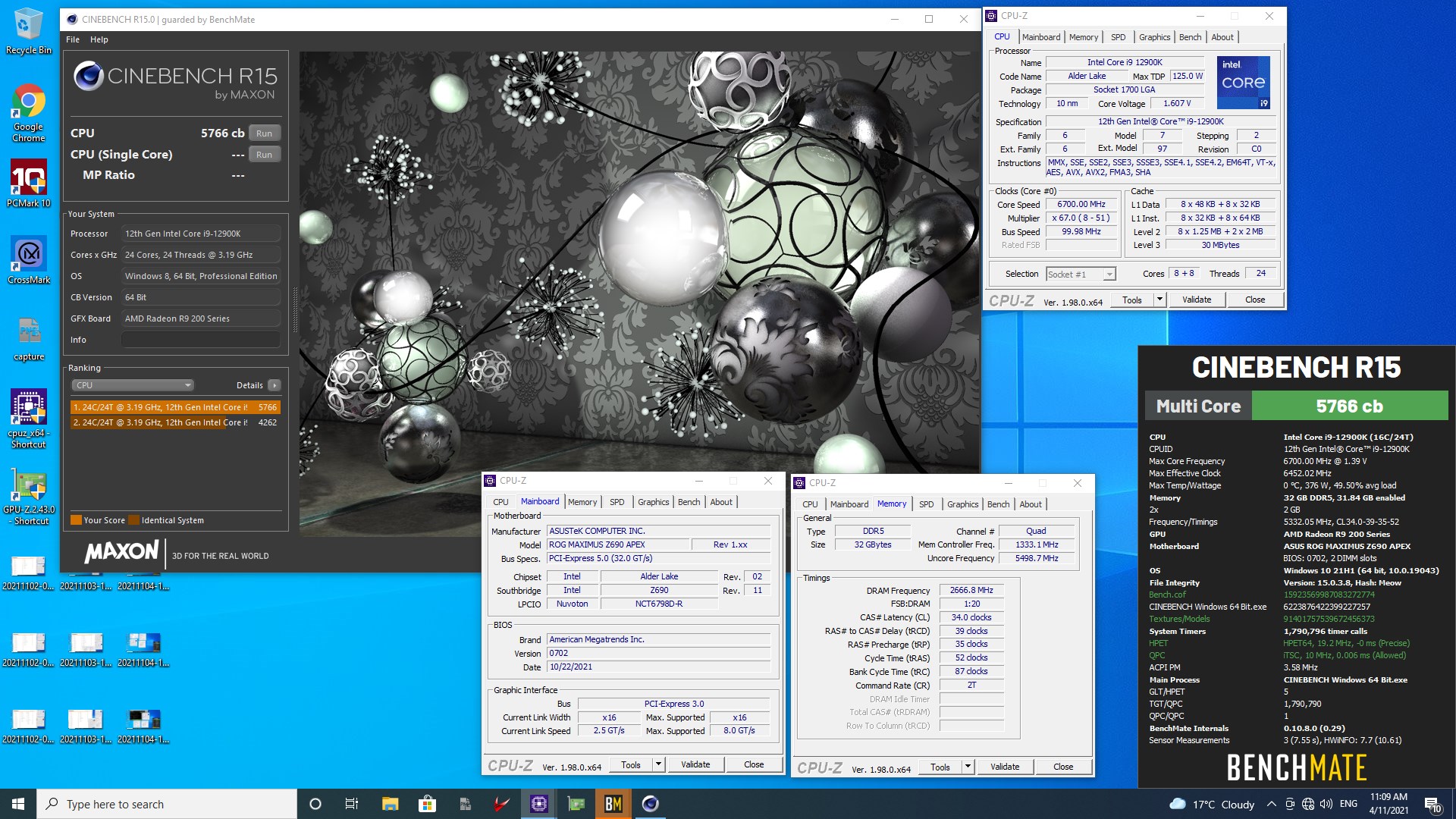Click the Your Score orange swatch
This screenshot has width=1456, height=819.
[76, 520]
